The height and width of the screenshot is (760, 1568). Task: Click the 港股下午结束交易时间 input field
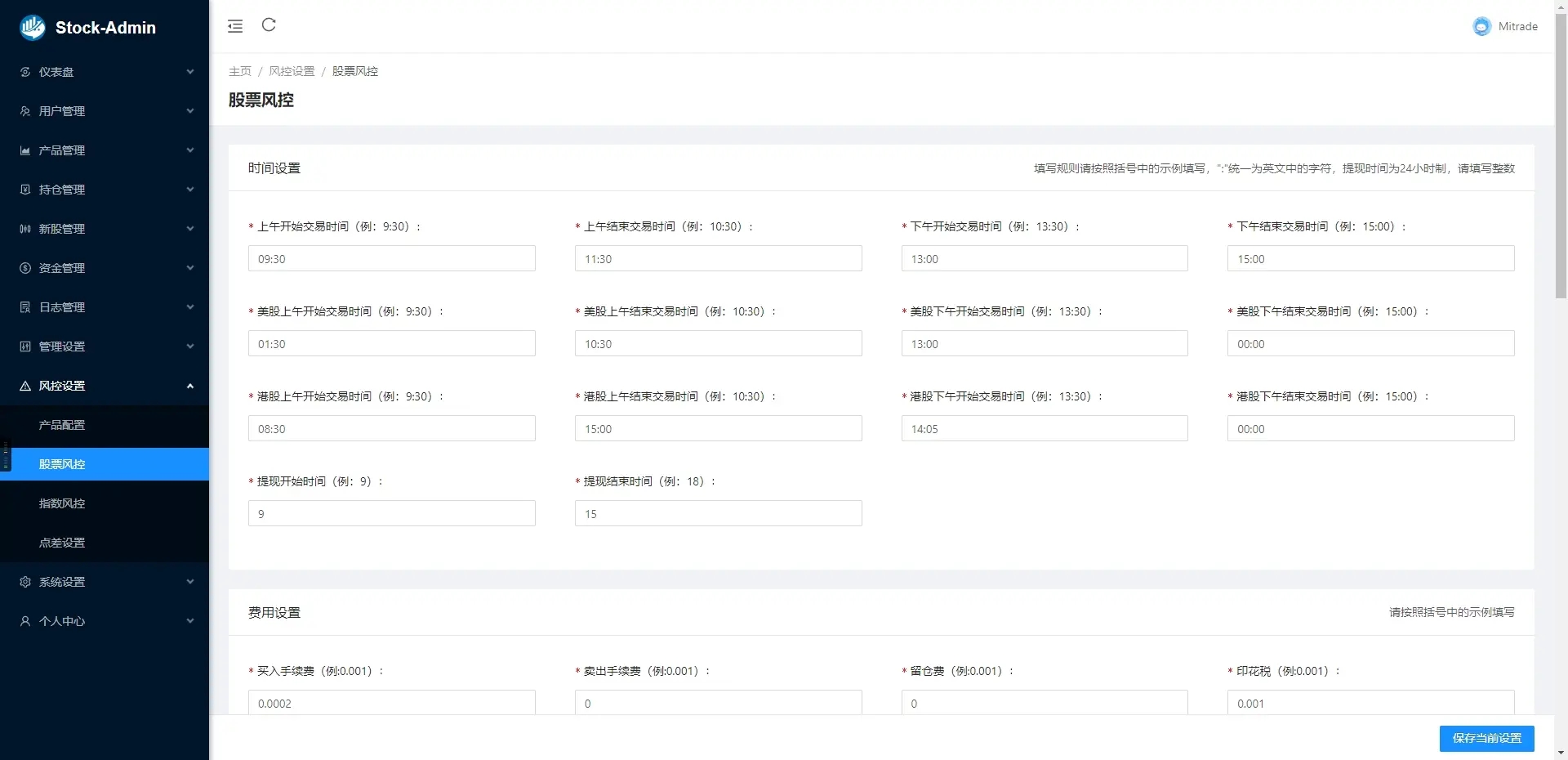coord(1371,428)
